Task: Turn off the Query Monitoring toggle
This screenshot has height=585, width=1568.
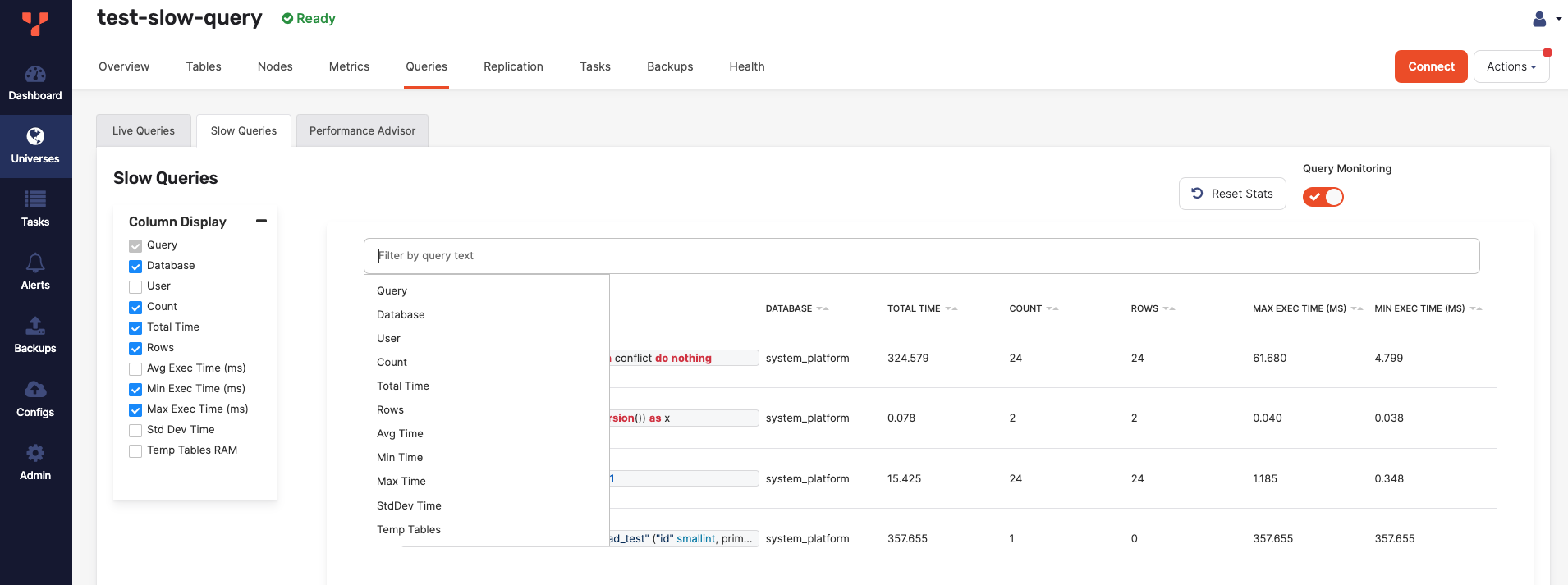Action: click(1323, 197)
